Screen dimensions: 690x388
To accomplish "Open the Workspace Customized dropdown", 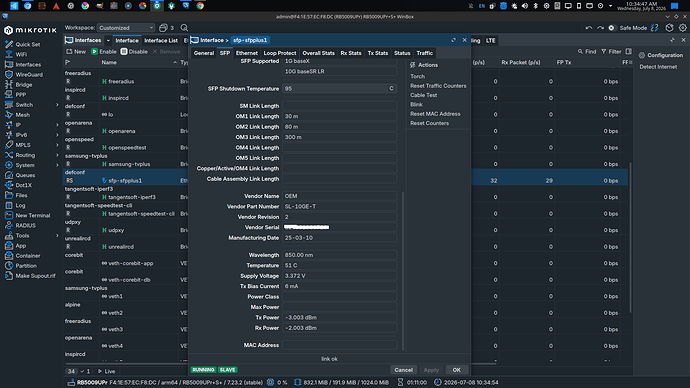I will point(126,28).
